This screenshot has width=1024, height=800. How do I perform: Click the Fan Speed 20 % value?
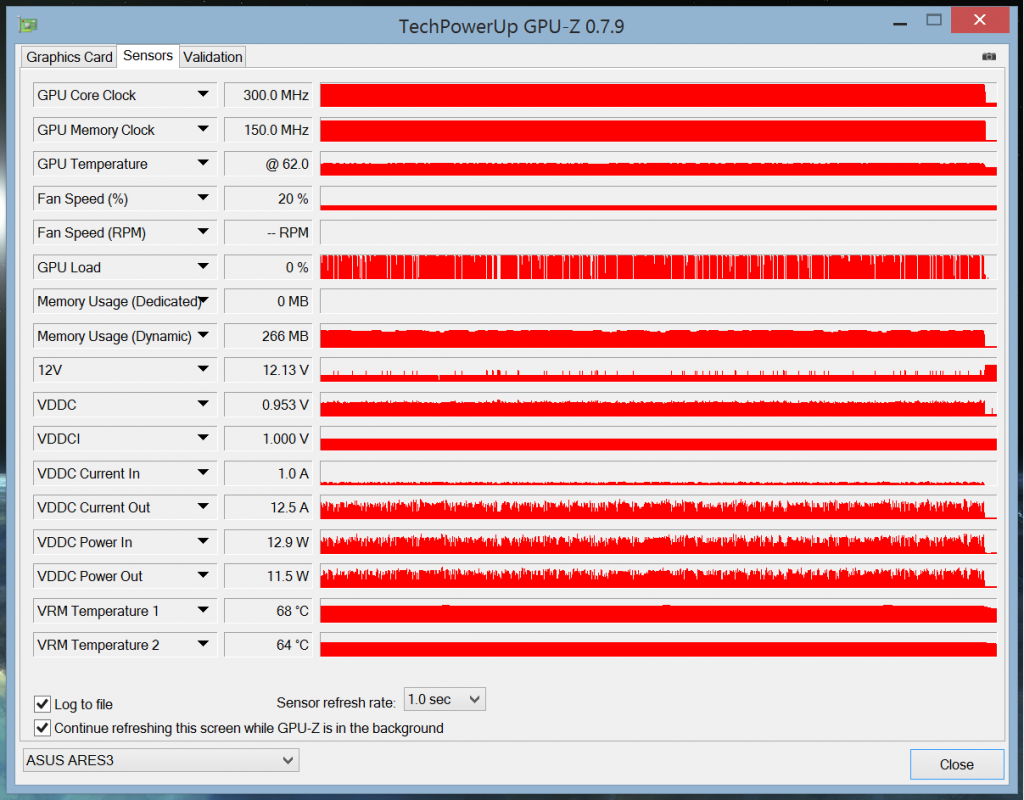pyautogui.click(x=268, y=199)
